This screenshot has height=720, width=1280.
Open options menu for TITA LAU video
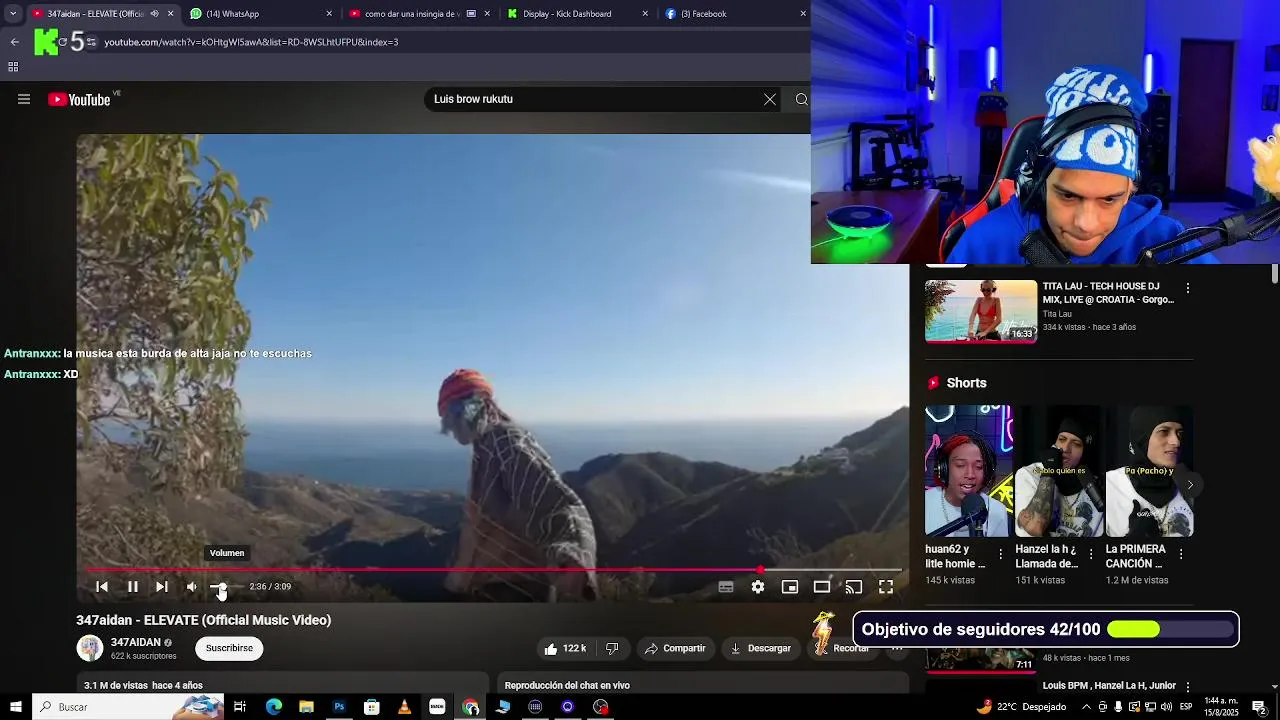tap(1188, 288)
